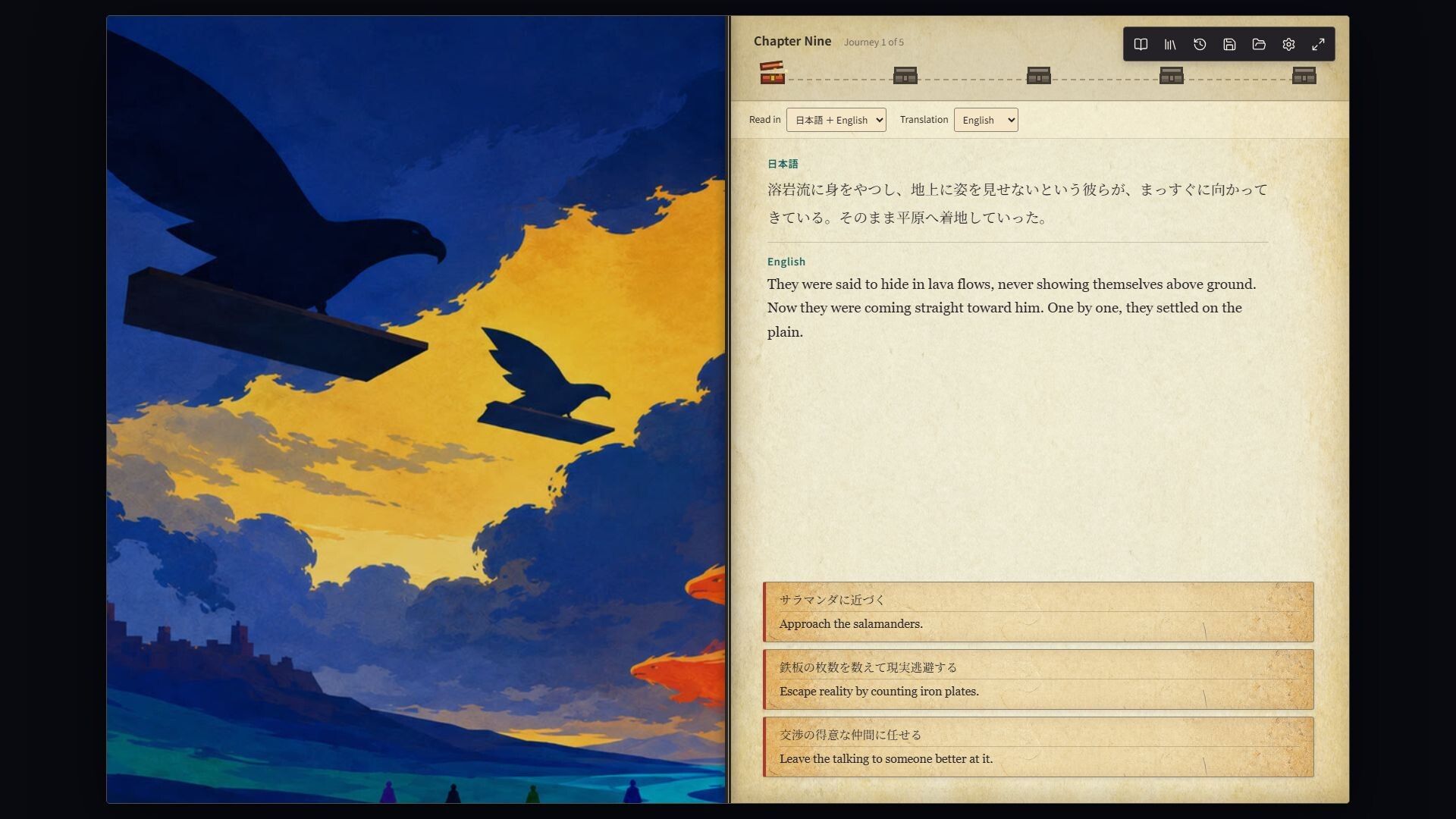The height and width of the screenshot is (819, 1456).
Task: Select the opened first treasure chest marker
Action: coord(773,73)
